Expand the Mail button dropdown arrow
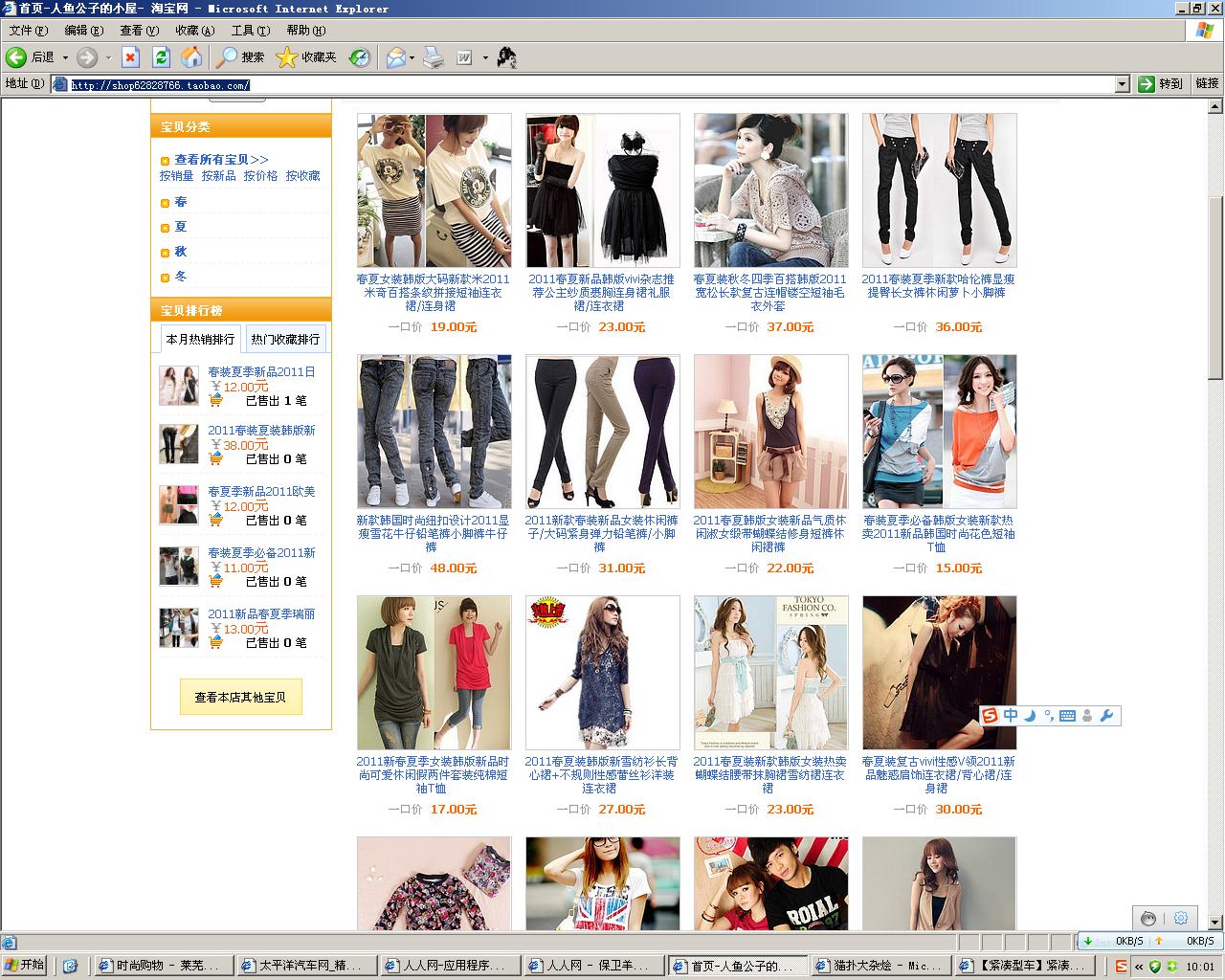The image size is (1225, 980). [x=412, y=57]
